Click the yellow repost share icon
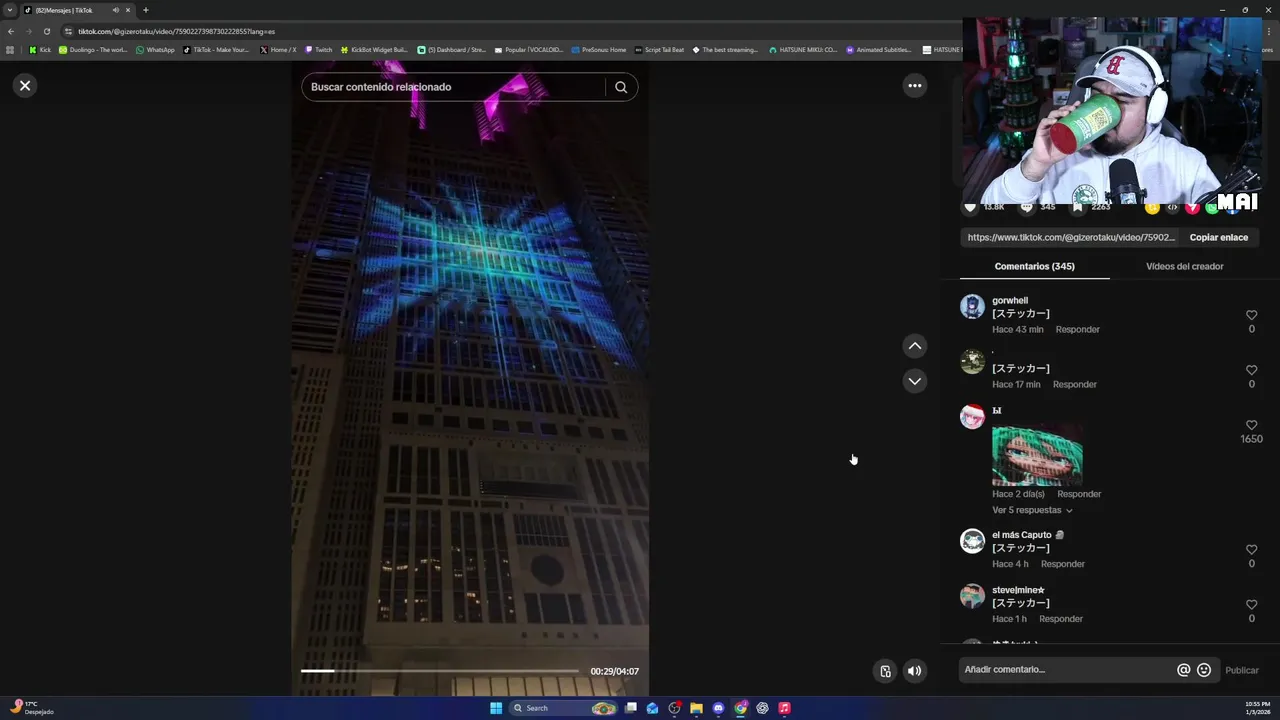Screen dimensions: 1280x720 pos(1152,207)
